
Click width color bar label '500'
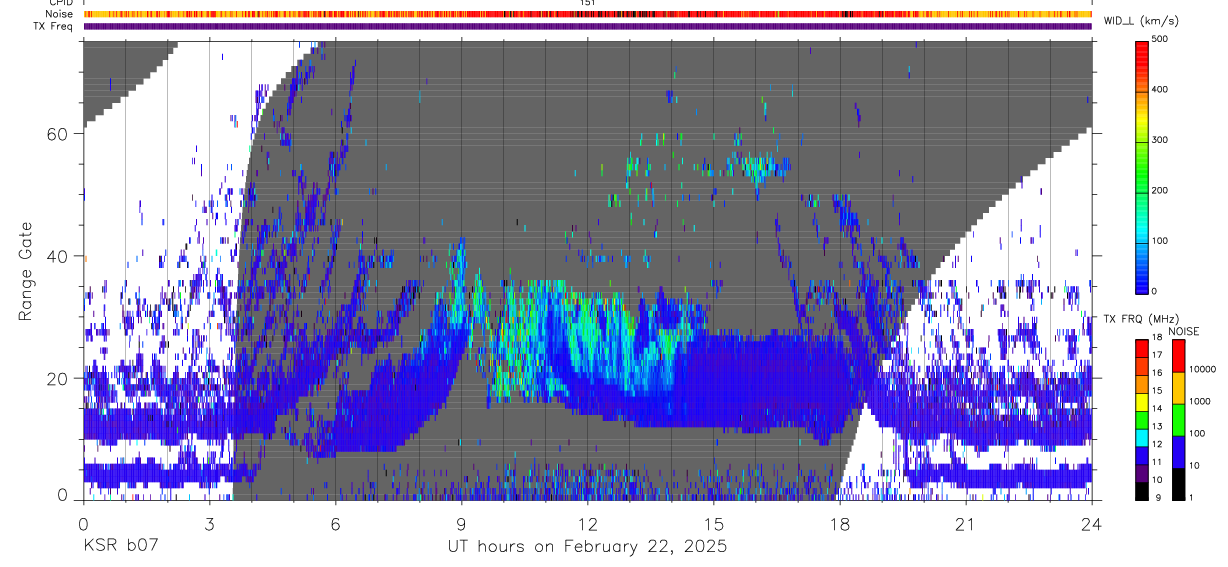point(1159,40)
